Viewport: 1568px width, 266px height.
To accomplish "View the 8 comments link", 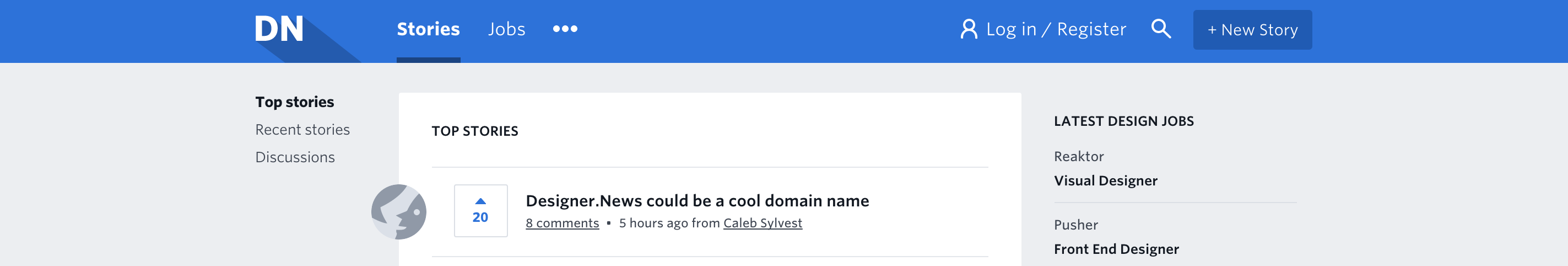I will [x=562, y=224].
